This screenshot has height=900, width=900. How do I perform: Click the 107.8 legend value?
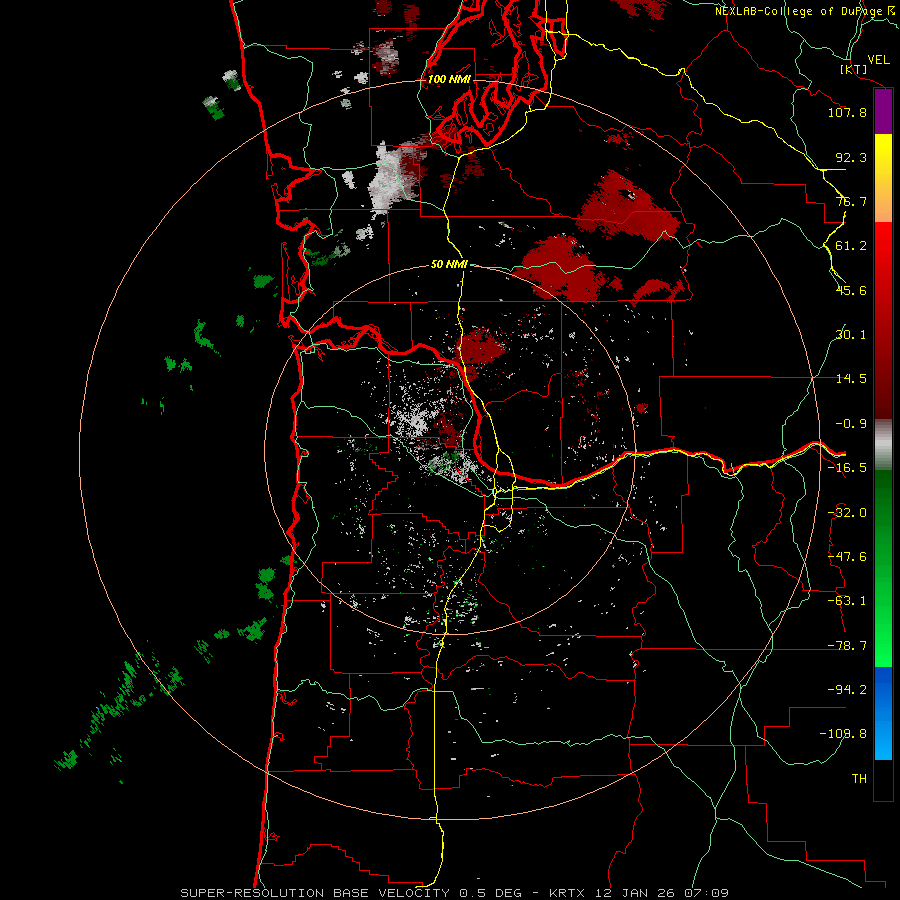pyautogui.click(x=847, y=112)
